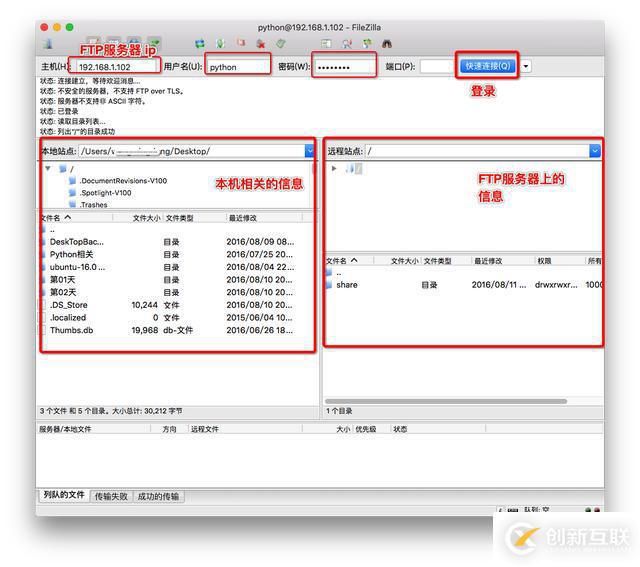This screenshot has width=640, height=567.
Task: Select .DocumentRevisions-V100 in local tree
Action: (123, 180)
